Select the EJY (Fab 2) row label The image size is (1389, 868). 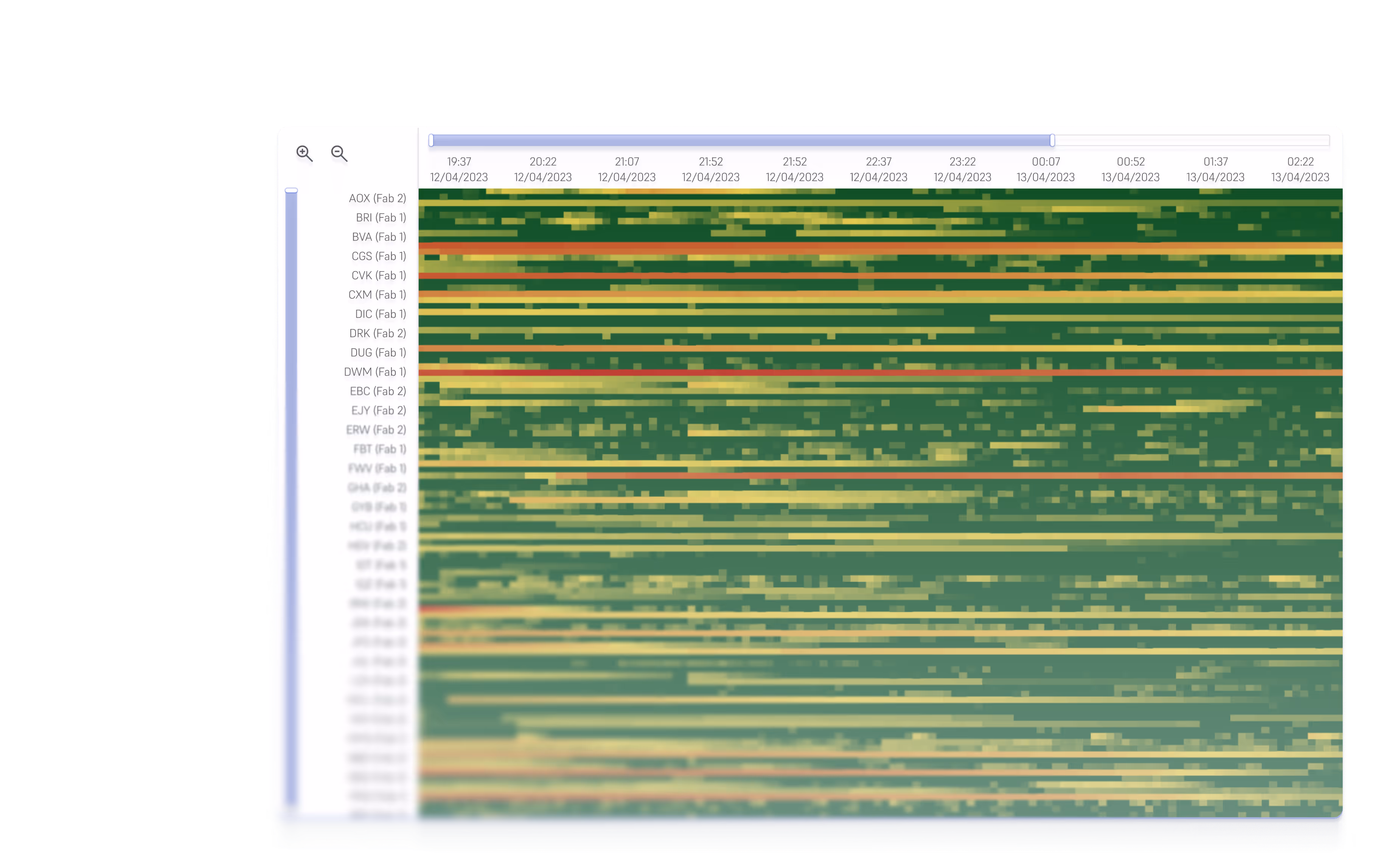[x=378, y=410]
